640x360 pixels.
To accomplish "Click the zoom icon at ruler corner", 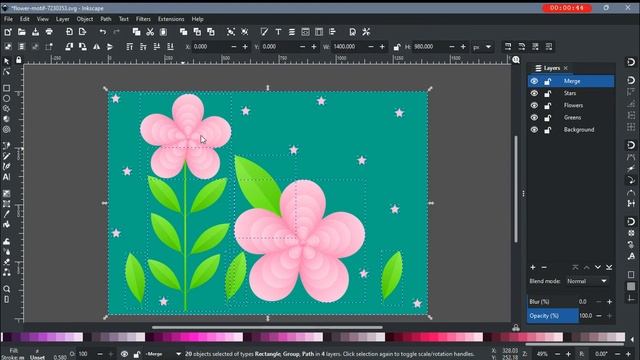I will [516, 60].
